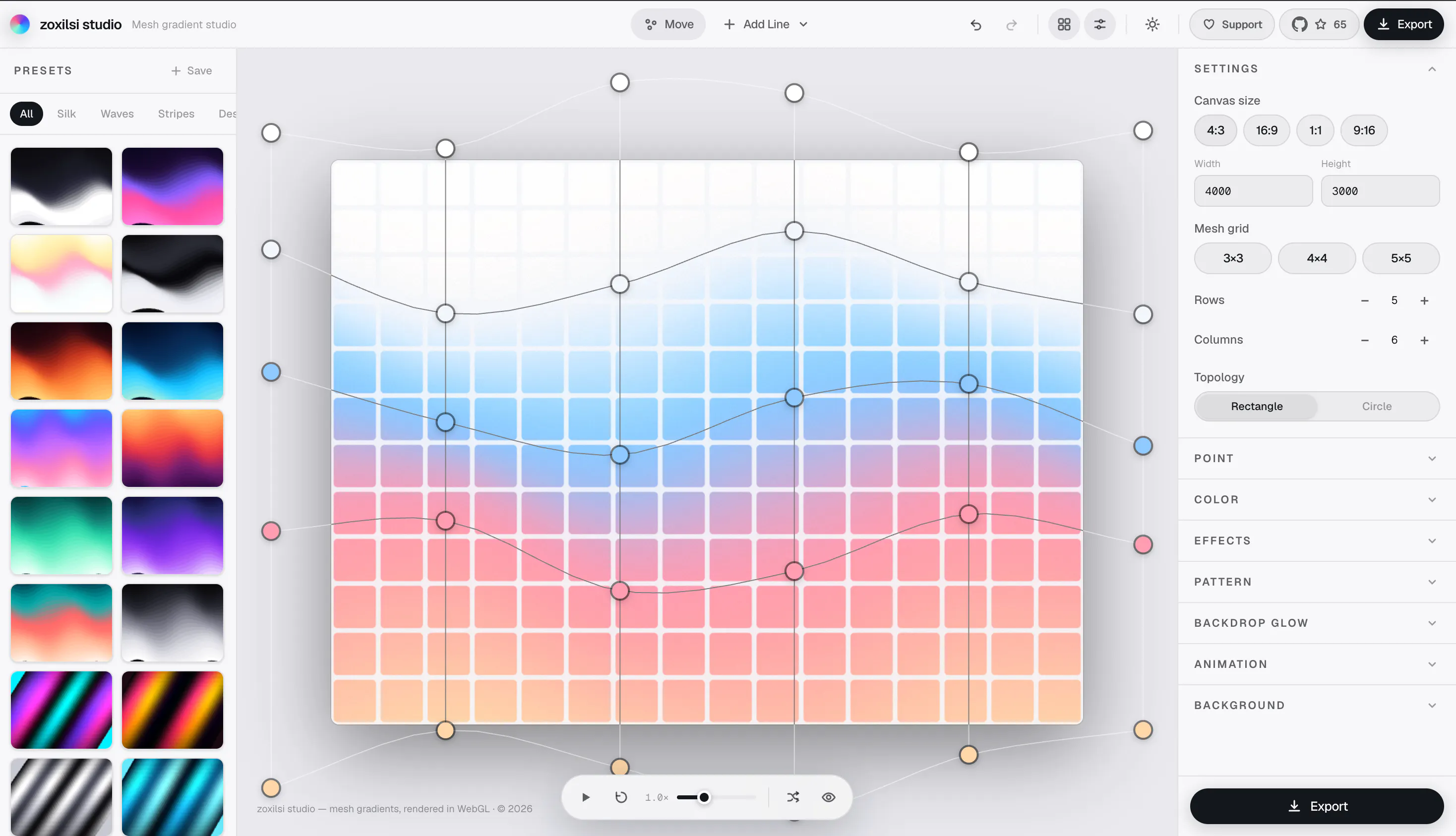Switch to the Stripes presets tab

pyautogui.click(x=176, y=114)
